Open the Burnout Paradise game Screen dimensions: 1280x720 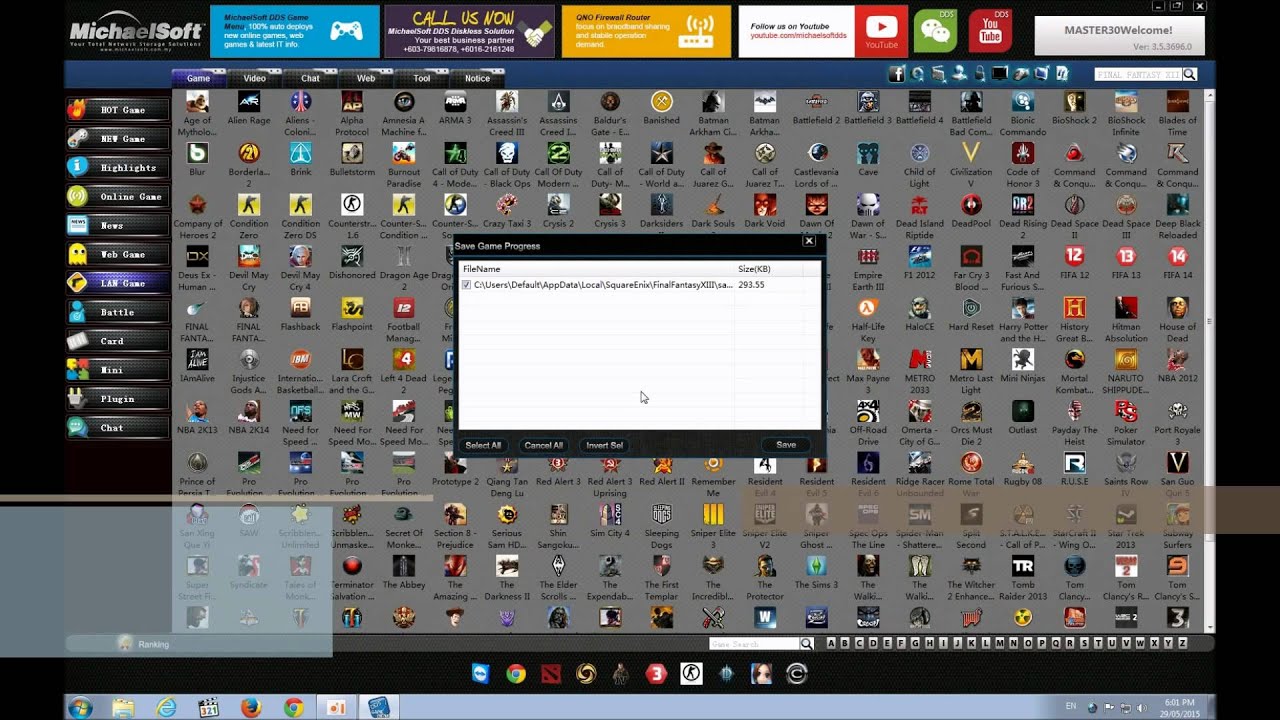tap(404, 153)
